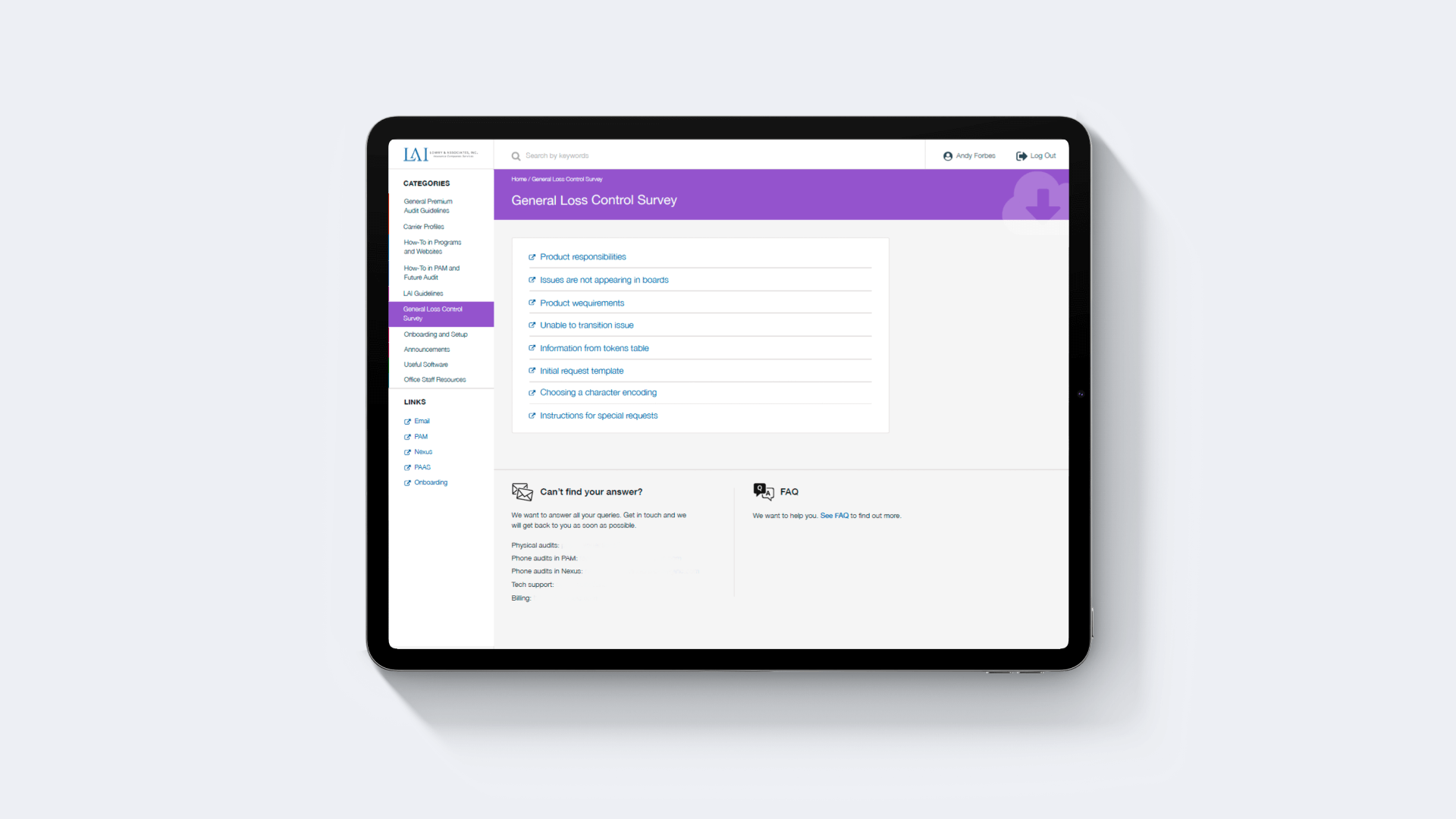Expand the Onboarding and Setup category

[433, 334]
